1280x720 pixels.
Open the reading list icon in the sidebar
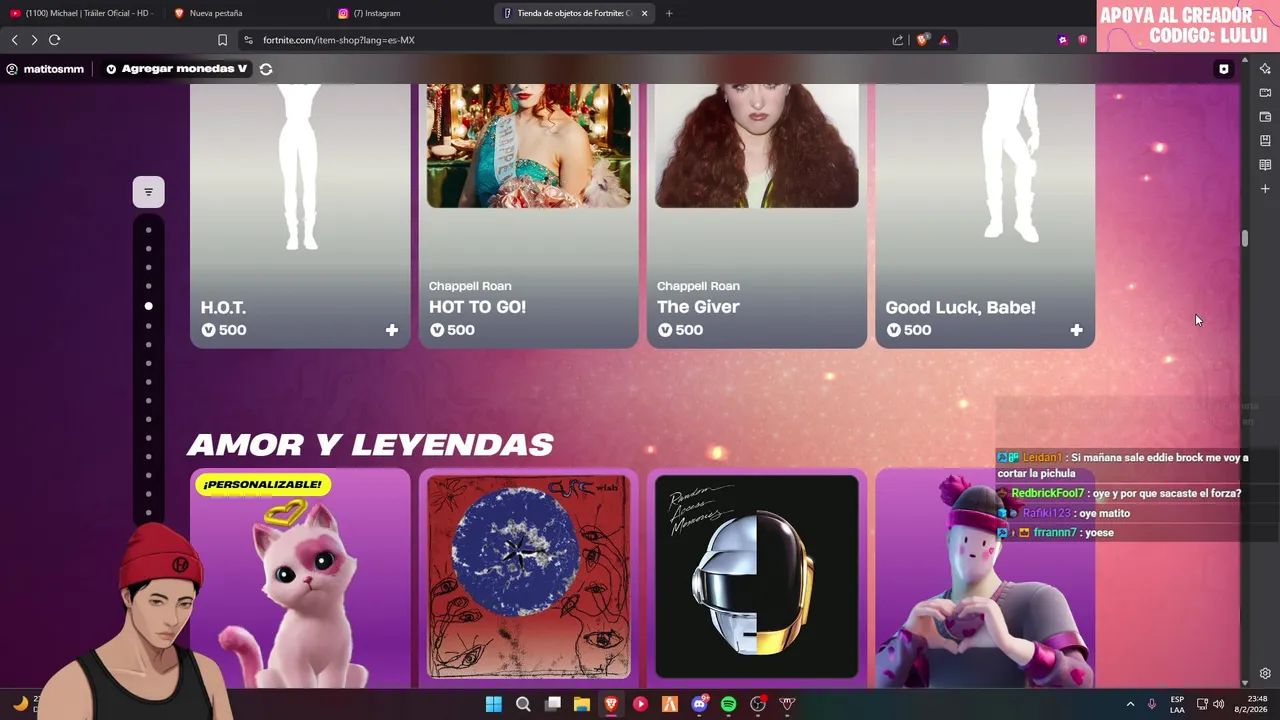point(1265,165)
